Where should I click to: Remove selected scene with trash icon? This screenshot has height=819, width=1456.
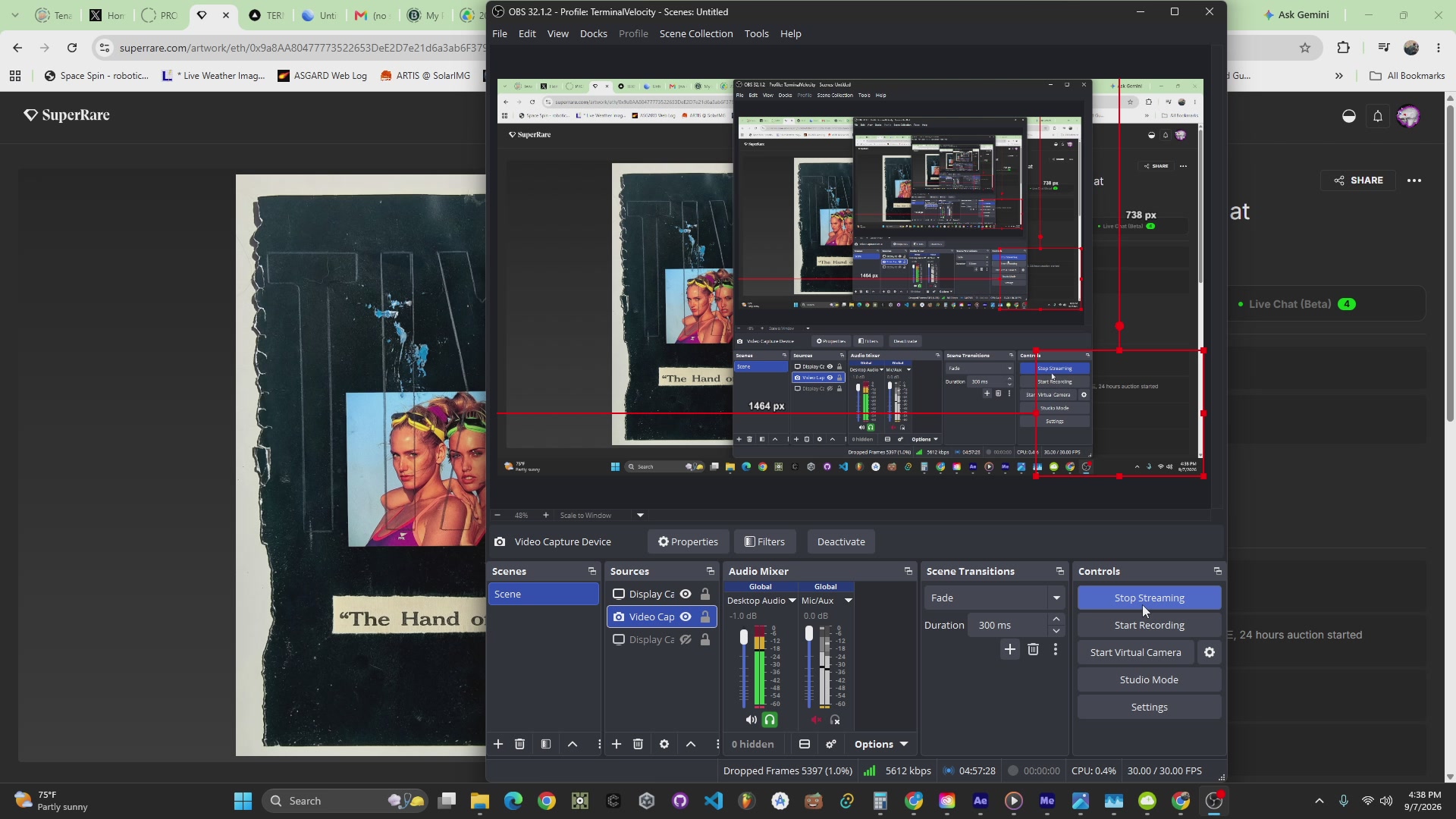tap(519, 745)
